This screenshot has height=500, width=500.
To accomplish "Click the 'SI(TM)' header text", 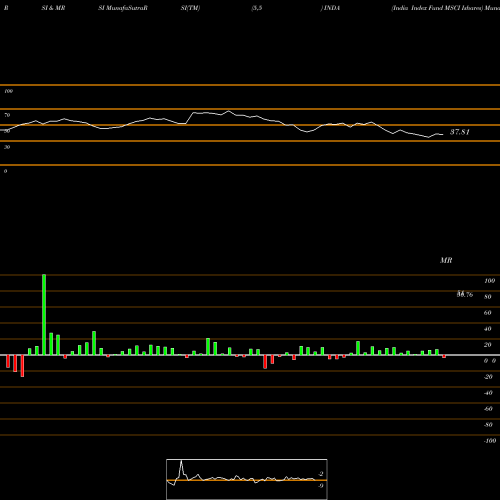I will (x=190, y=8).
